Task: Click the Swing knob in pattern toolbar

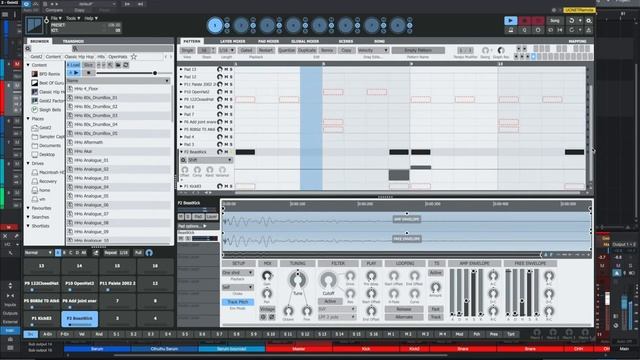Action: tap(485, 50)
